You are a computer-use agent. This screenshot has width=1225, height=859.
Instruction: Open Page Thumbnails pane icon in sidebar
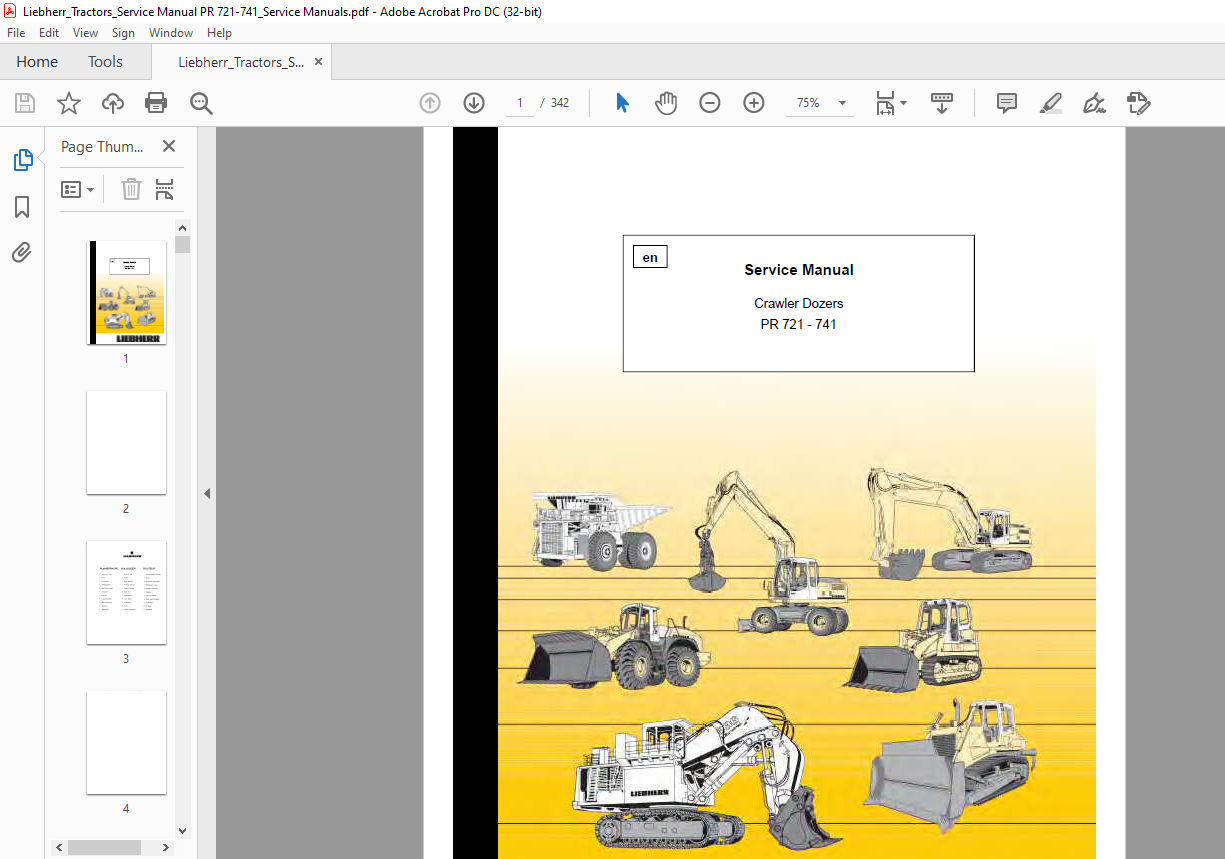(x=22, y=160)
